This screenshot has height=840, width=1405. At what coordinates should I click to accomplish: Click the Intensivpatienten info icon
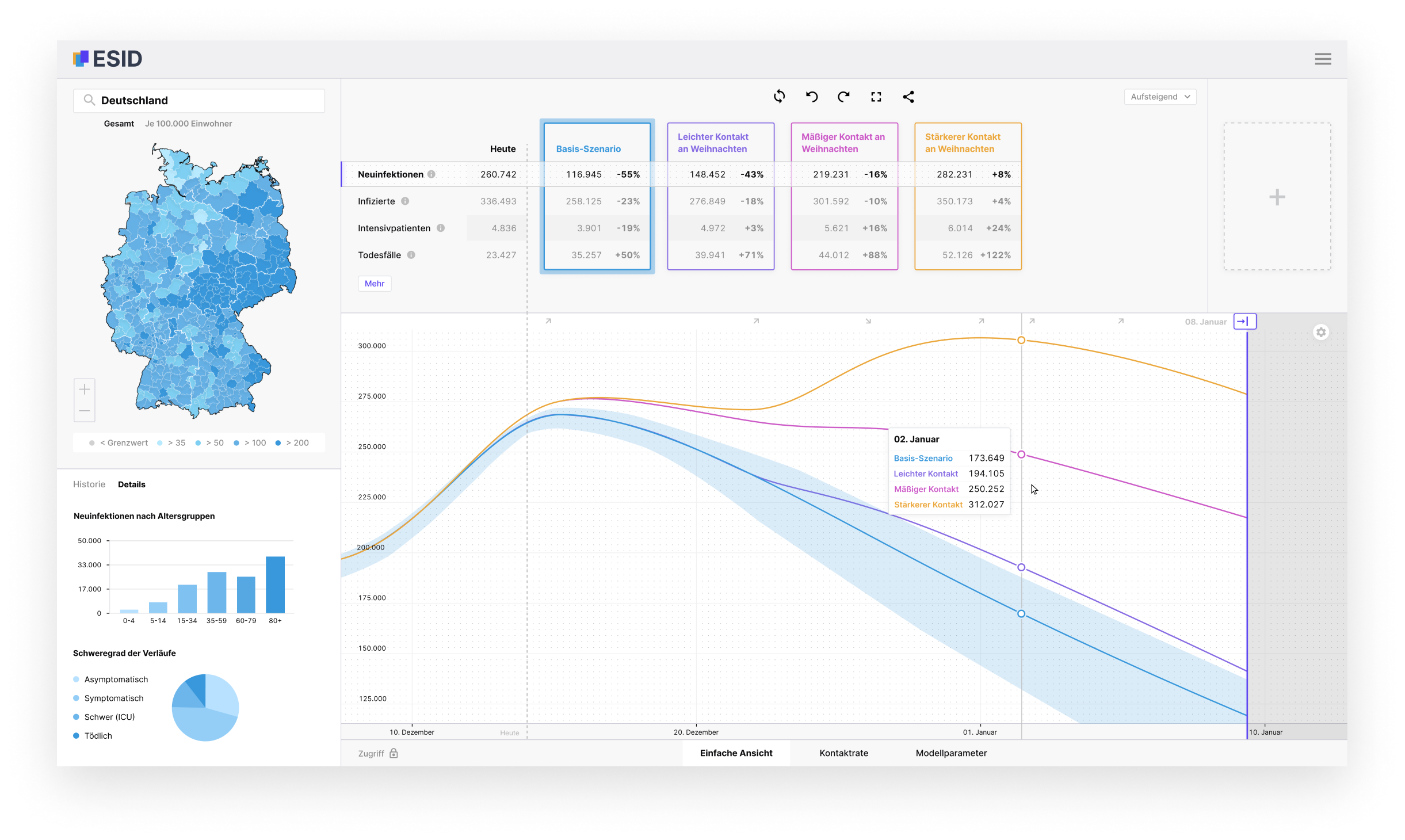(441, 228)
